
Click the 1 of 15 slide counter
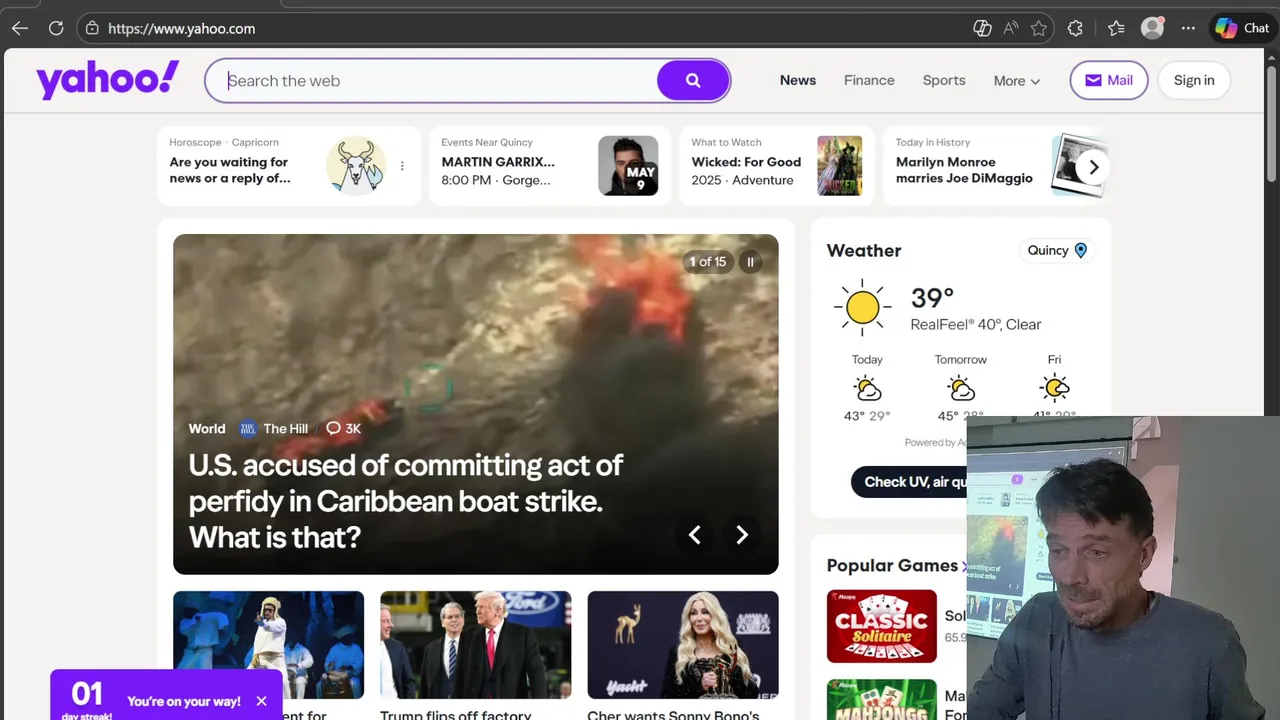pos(708,262)
